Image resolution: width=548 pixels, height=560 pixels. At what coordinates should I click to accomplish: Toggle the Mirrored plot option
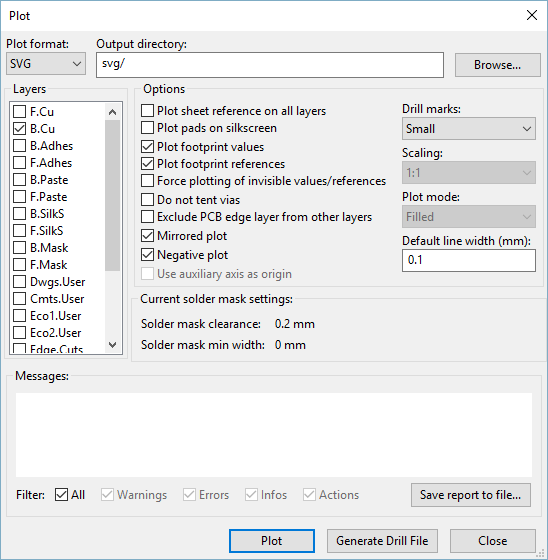point(147,236)
